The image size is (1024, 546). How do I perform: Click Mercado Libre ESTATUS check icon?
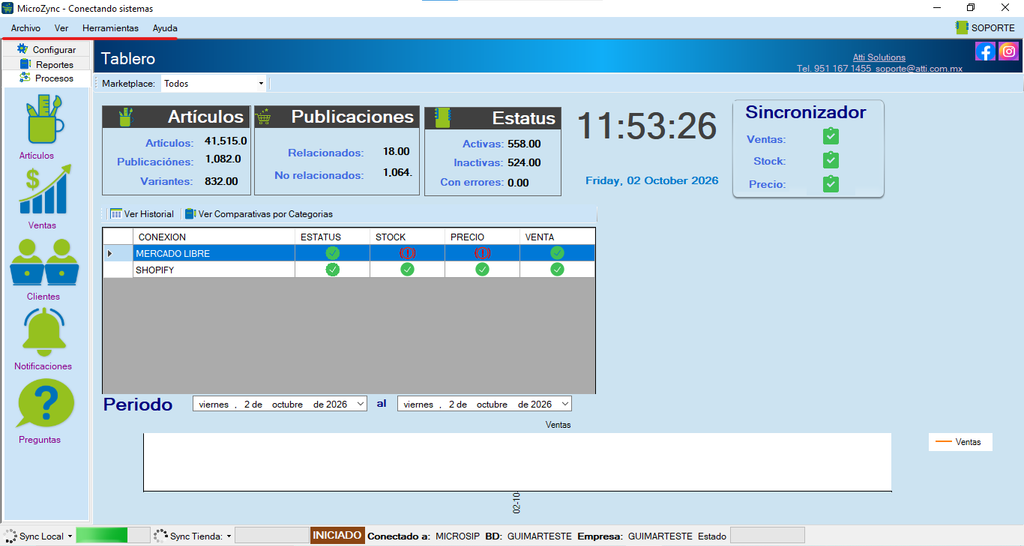332,253
